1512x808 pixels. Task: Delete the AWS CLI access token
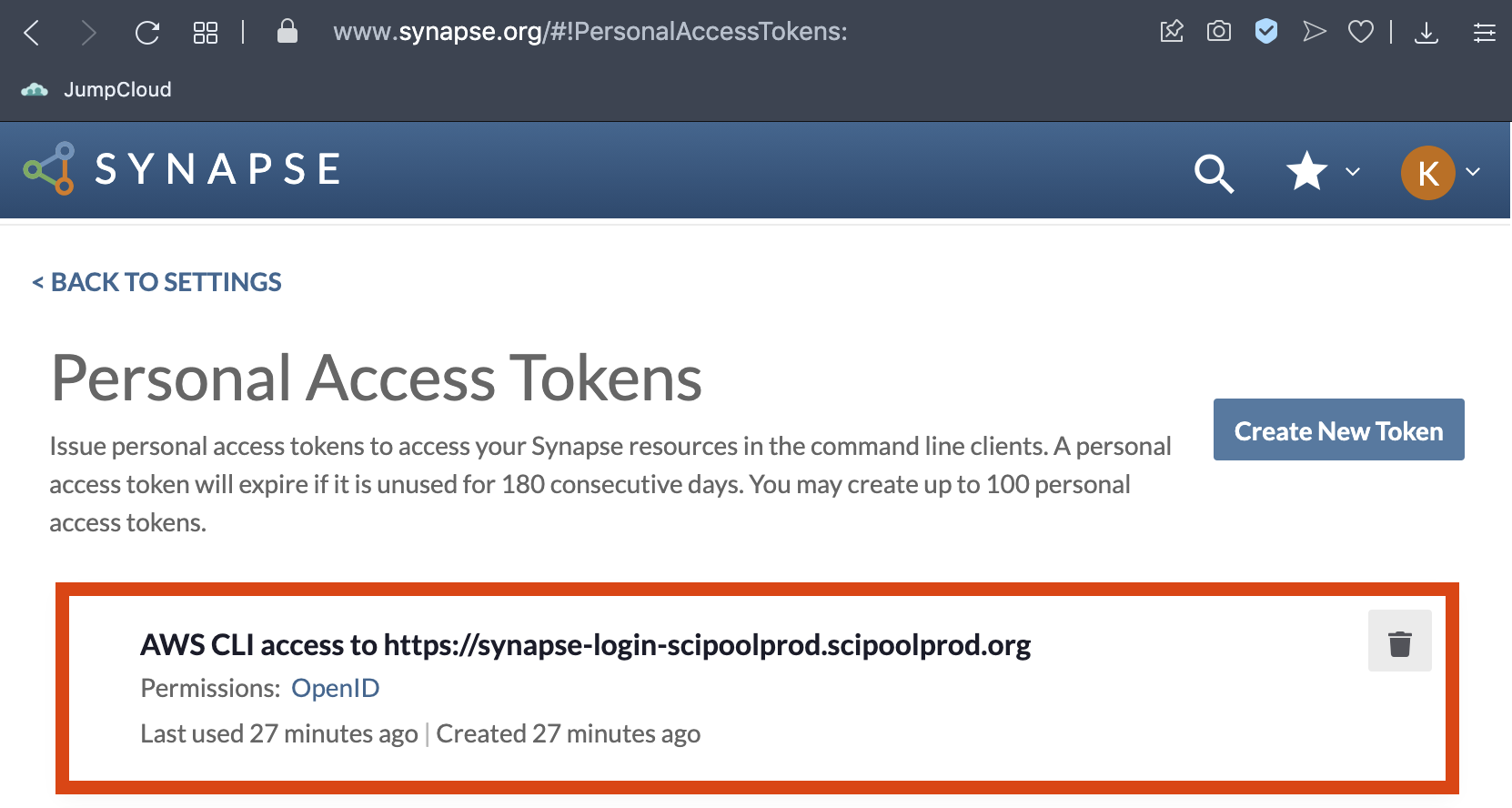coord(1399,642)
